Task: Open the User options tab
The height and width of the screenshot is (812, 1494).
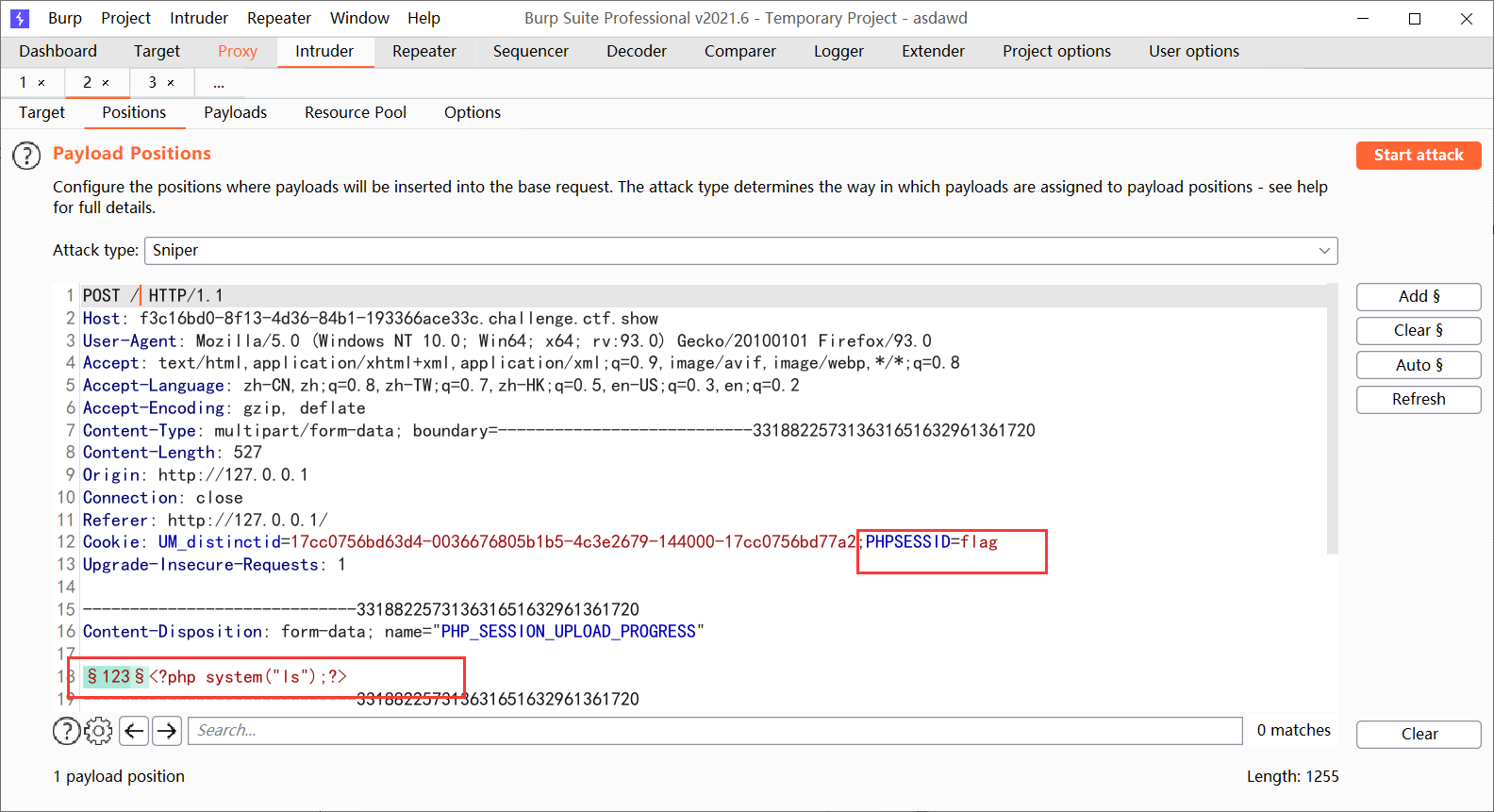Action: 1194,51
